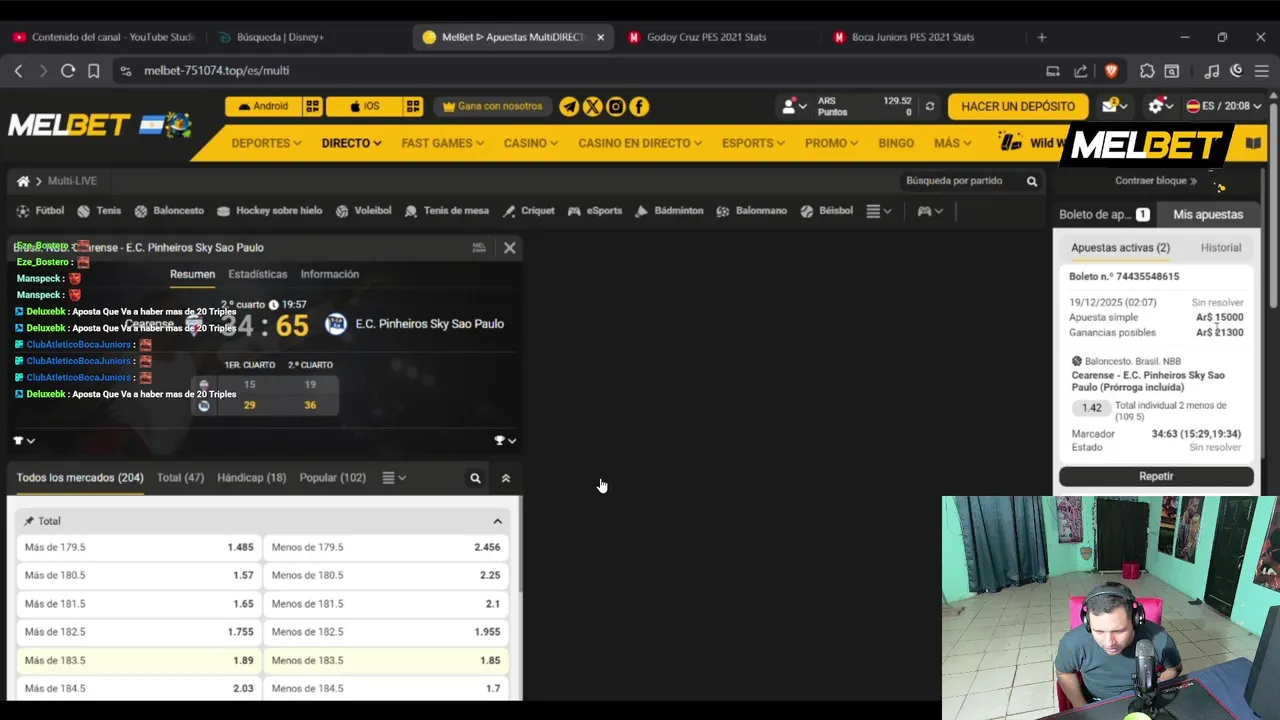This screenshot has height=720, width=1280.
Task: Open the browser sidebar panel icon
Action: 1171,71
